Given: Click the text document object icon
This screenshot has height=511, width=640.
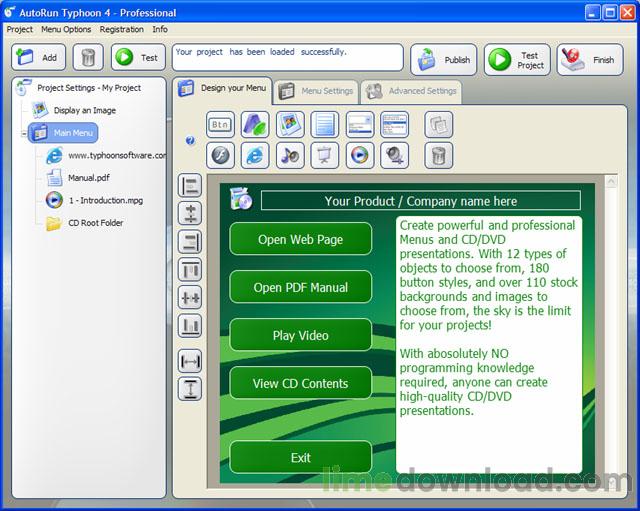Looking at the screenshot, I should click(x=324, y=124).
